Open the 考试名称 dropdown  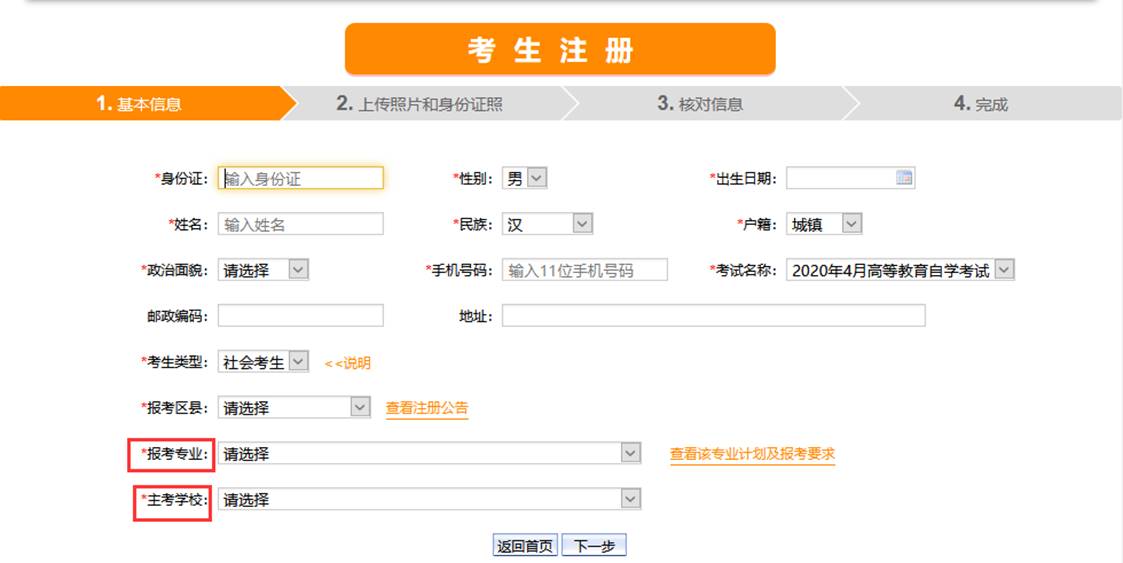(900, 270)
